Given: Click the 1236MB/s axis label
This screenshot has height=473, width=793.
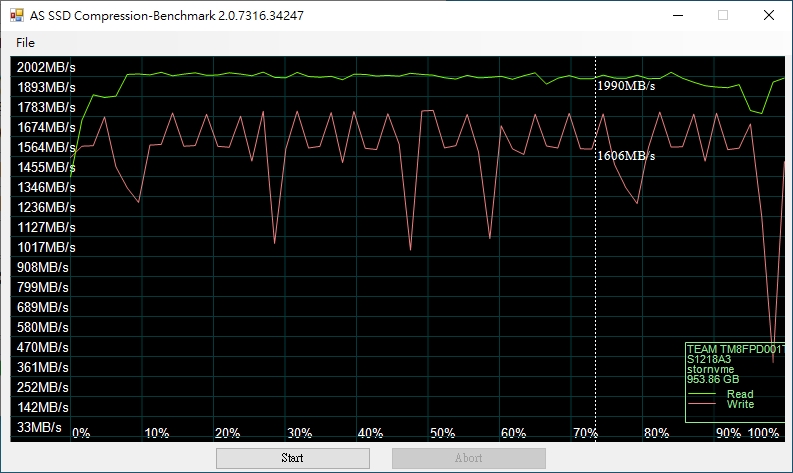Looking at the screenshot, I should click(x=46, y=207).
